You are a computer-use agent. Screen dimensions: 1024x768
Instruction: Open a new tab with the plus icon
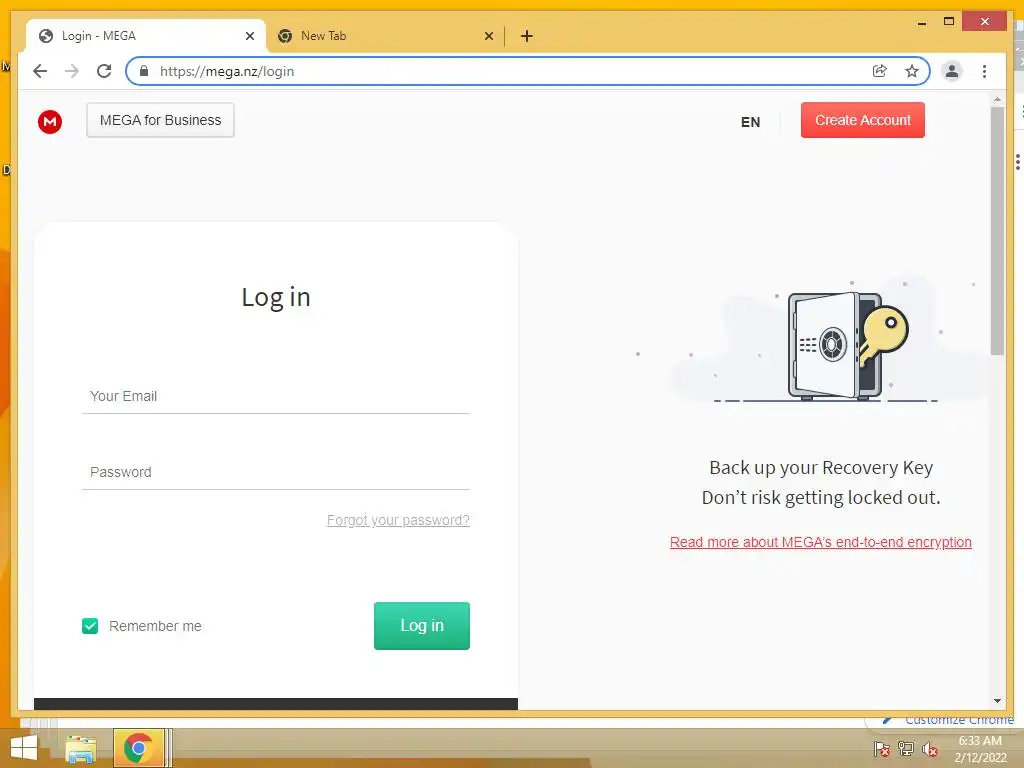click(x=527, y=36)
